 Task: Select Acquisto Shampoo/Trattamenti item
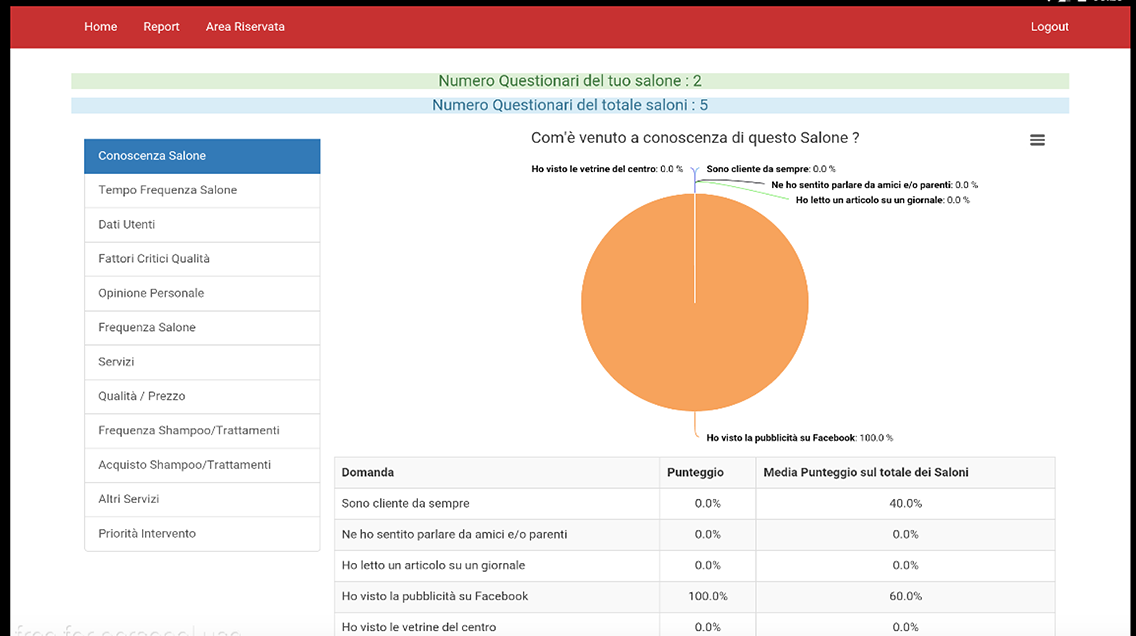tap(202, 465)
